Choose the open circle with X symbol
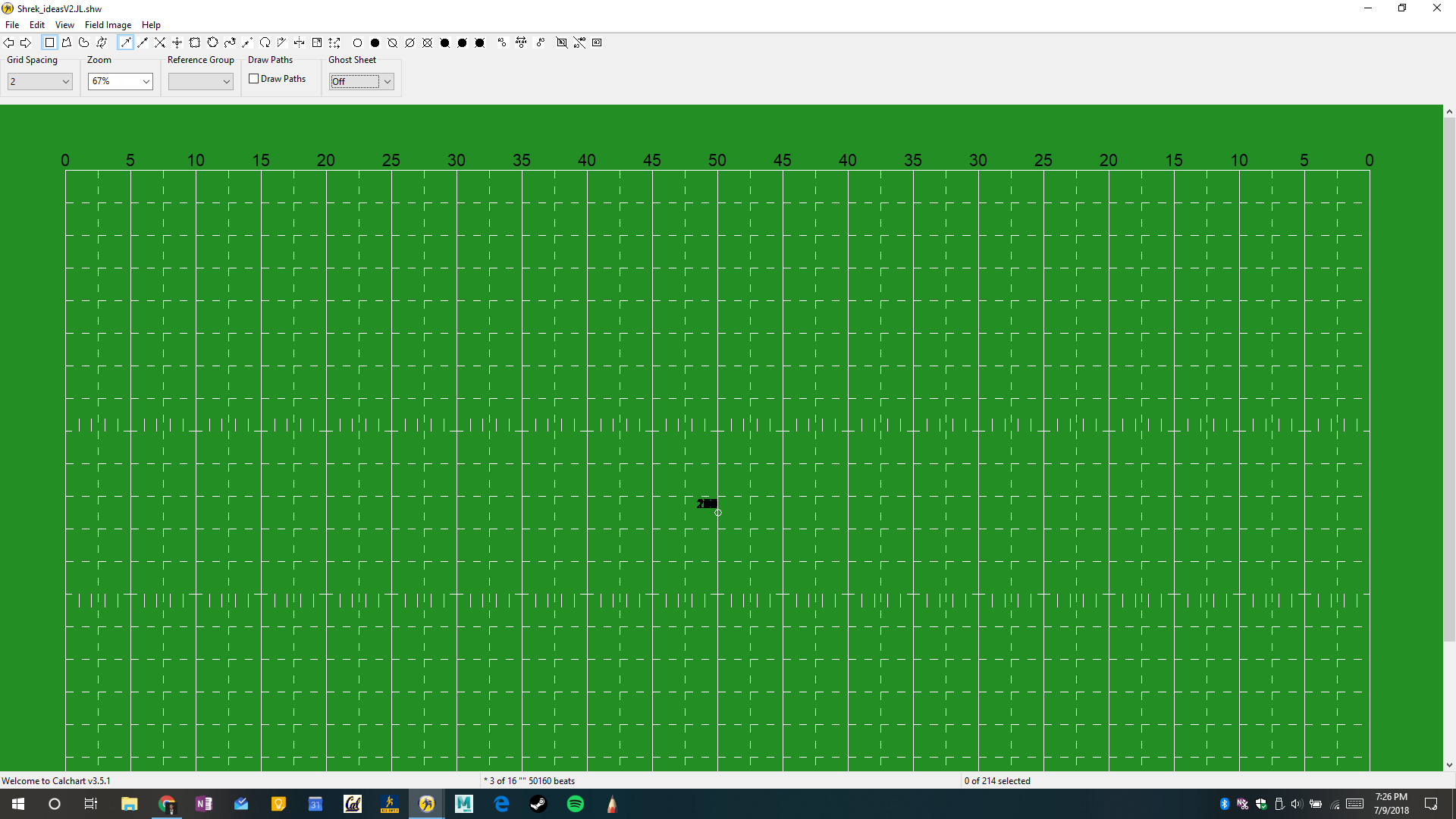This screenshot has width=1456, height=819. [x=427, y=43]
